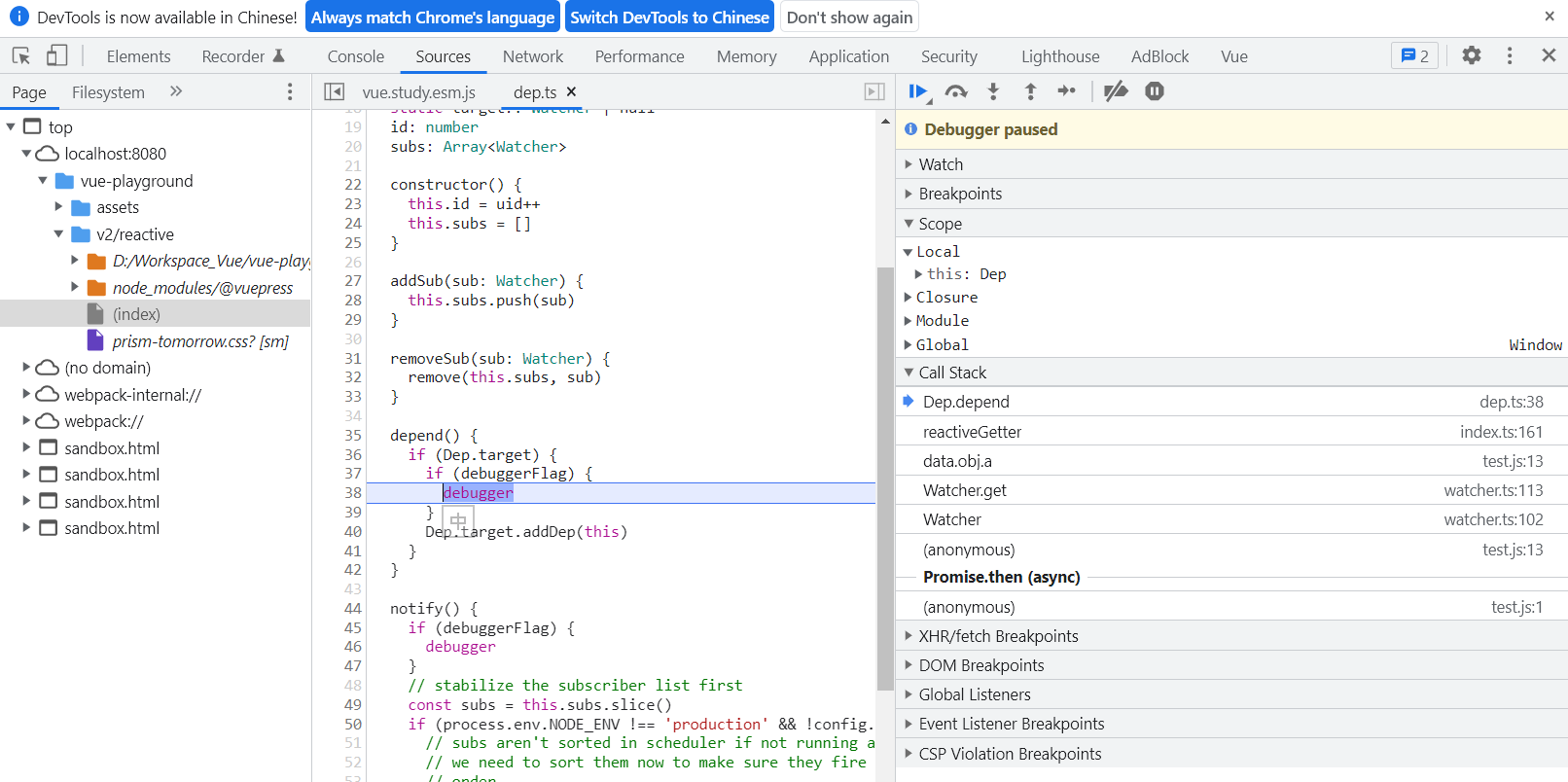Open the vue.study.esm.js file tab

click(x=418, y=92)
